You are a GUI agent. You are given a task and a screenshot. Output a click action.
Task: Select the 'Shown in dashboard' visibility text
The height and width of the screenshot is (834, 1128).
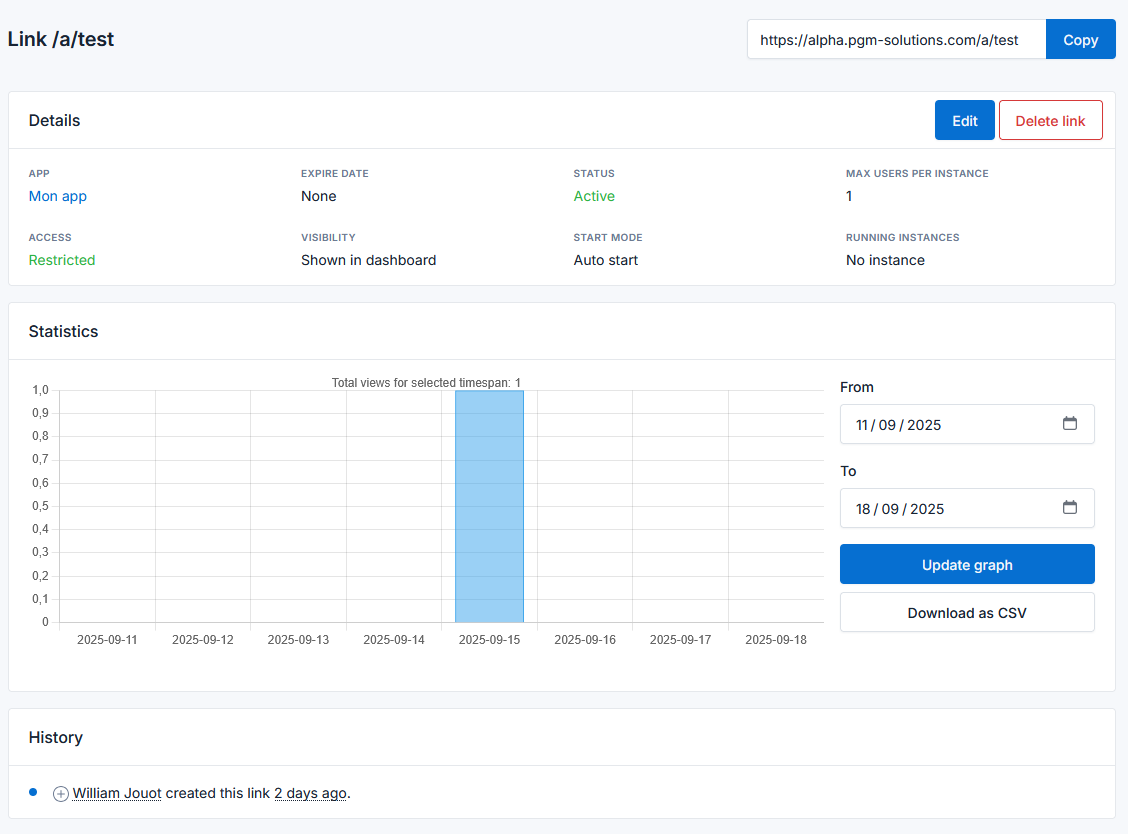(x=368, y=260)
